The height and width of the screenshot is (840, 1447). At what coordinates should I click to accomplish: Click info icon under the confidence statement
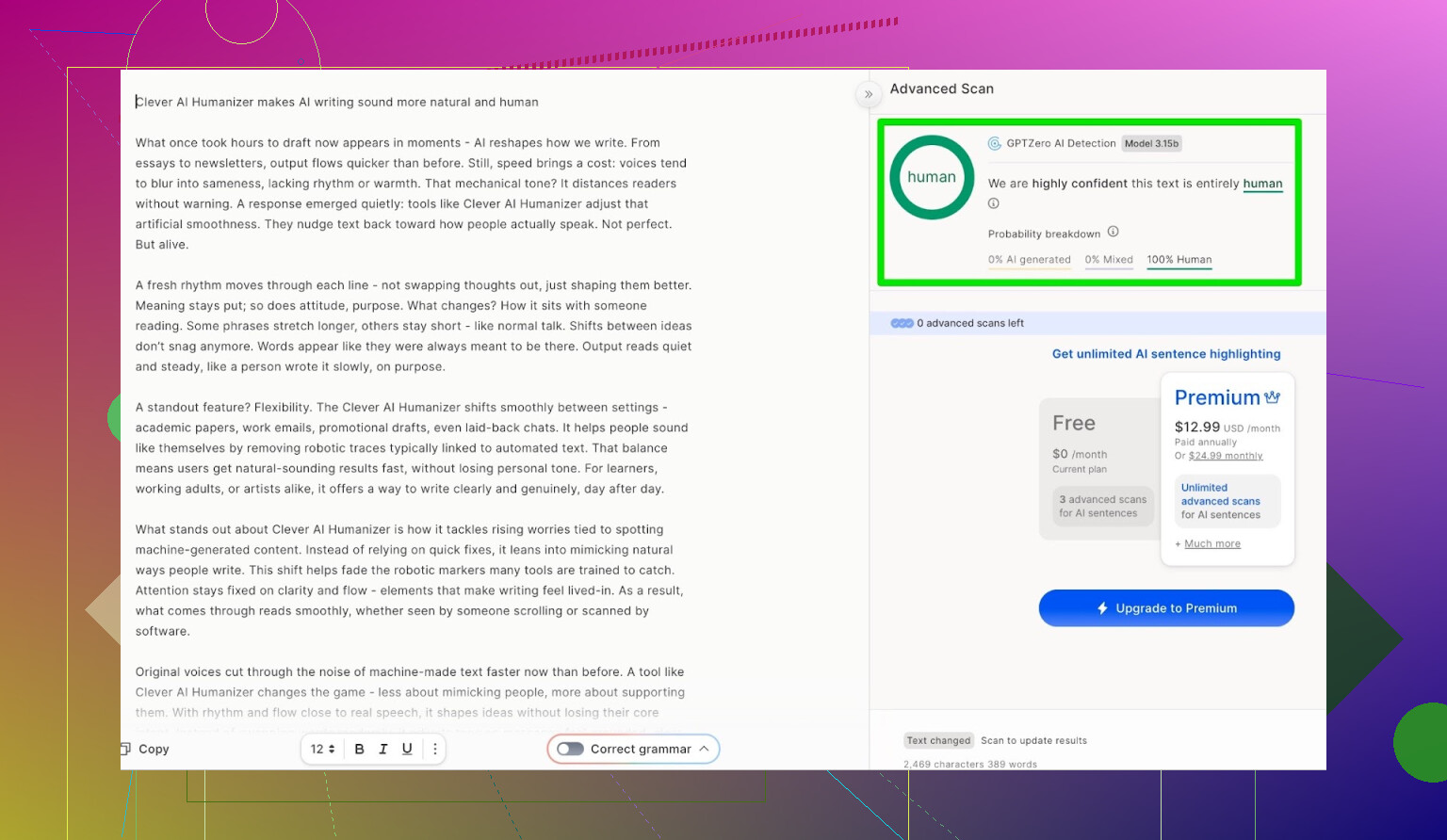[993, 203]
